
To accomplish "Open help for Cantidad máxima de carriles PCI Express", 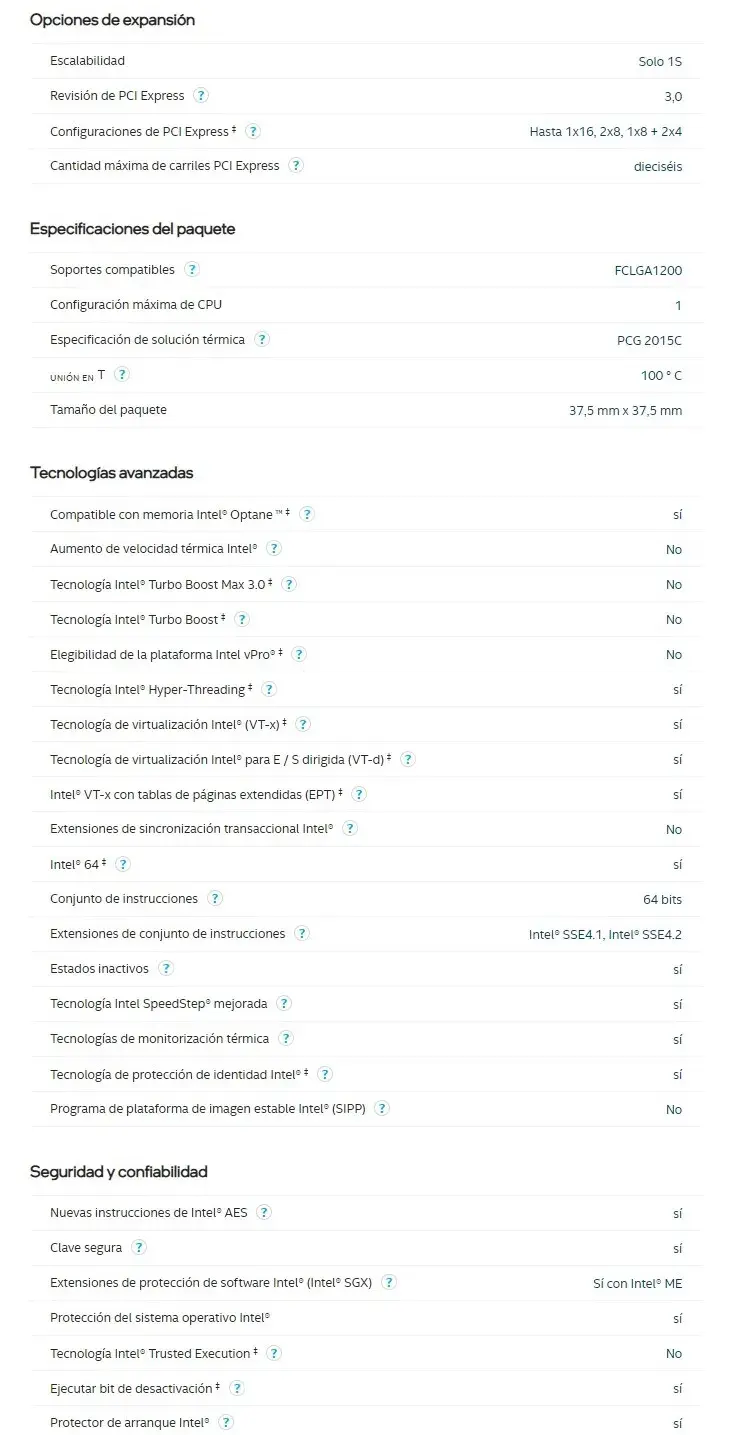I will pyautogui.click(x=296, y=166).
